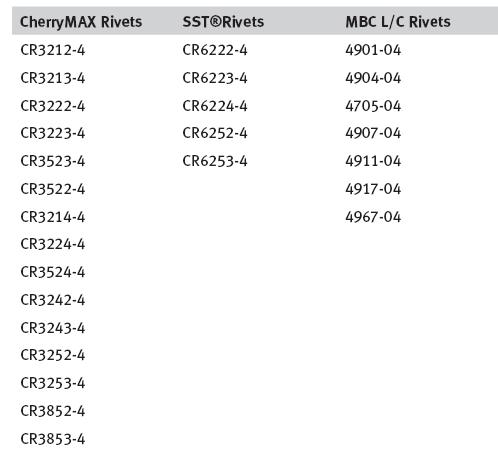
Task: Click the MBC L/C Rivets header
Action: click(398, 22)
